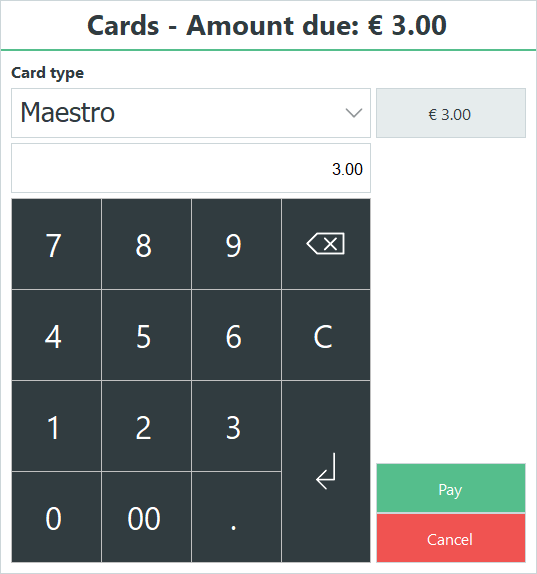Screen dimensions: 537x574
Task: Tap the 8 key on keypad
Action: tap(146, 244)
